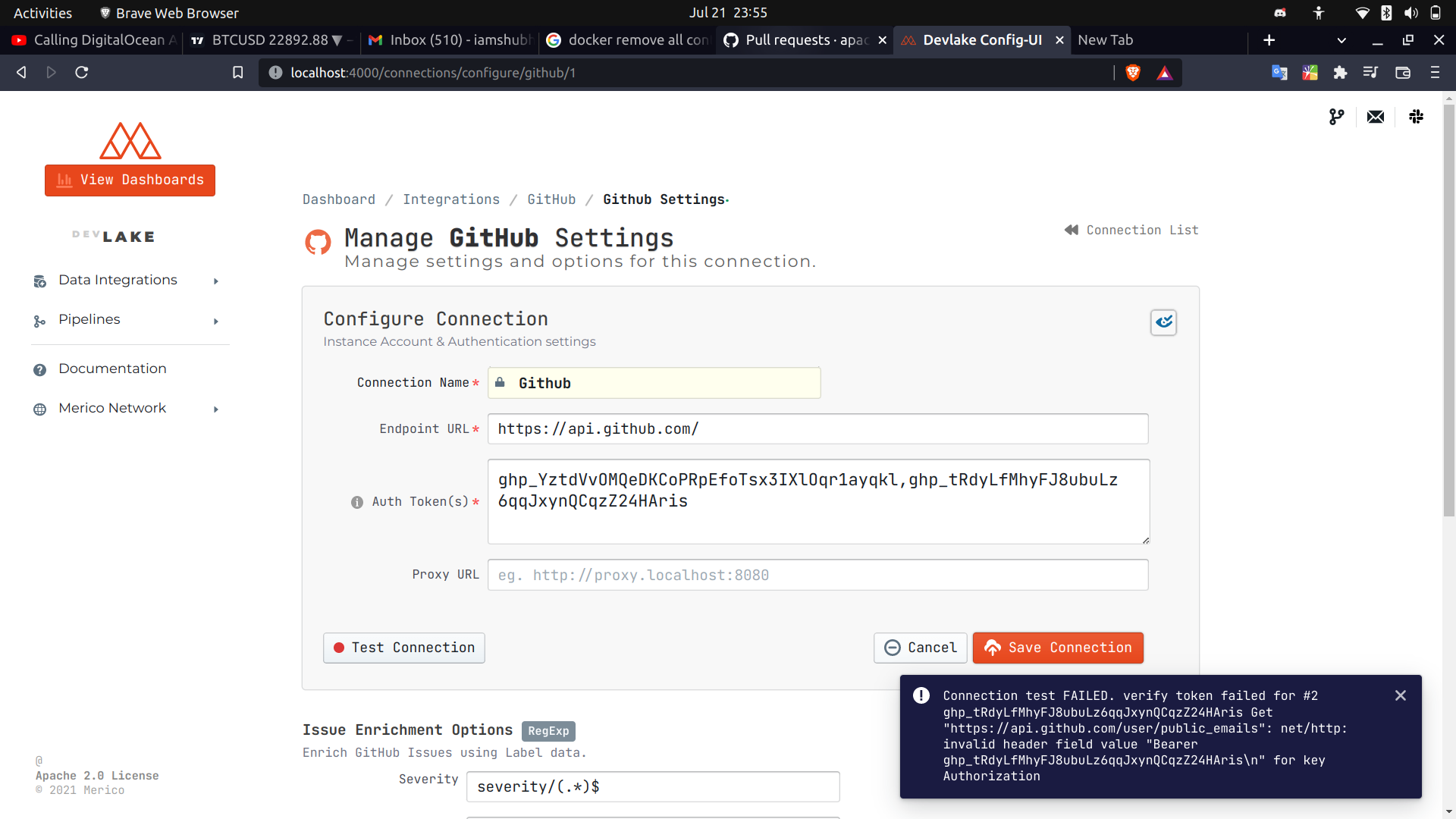
Task: Click the Proxy URL input field
Action: pyautogui.click(x=817, y=575)
